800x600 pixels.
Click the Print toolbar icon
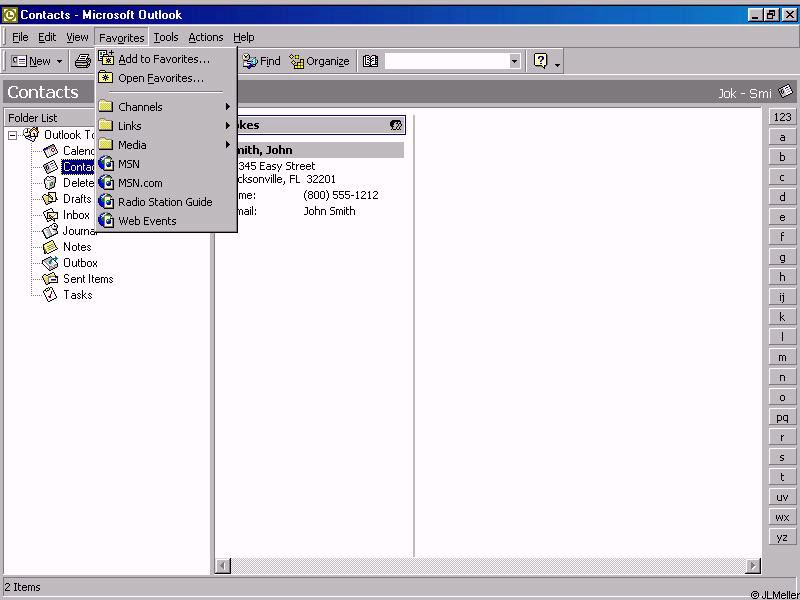click(x=83, y=61)
